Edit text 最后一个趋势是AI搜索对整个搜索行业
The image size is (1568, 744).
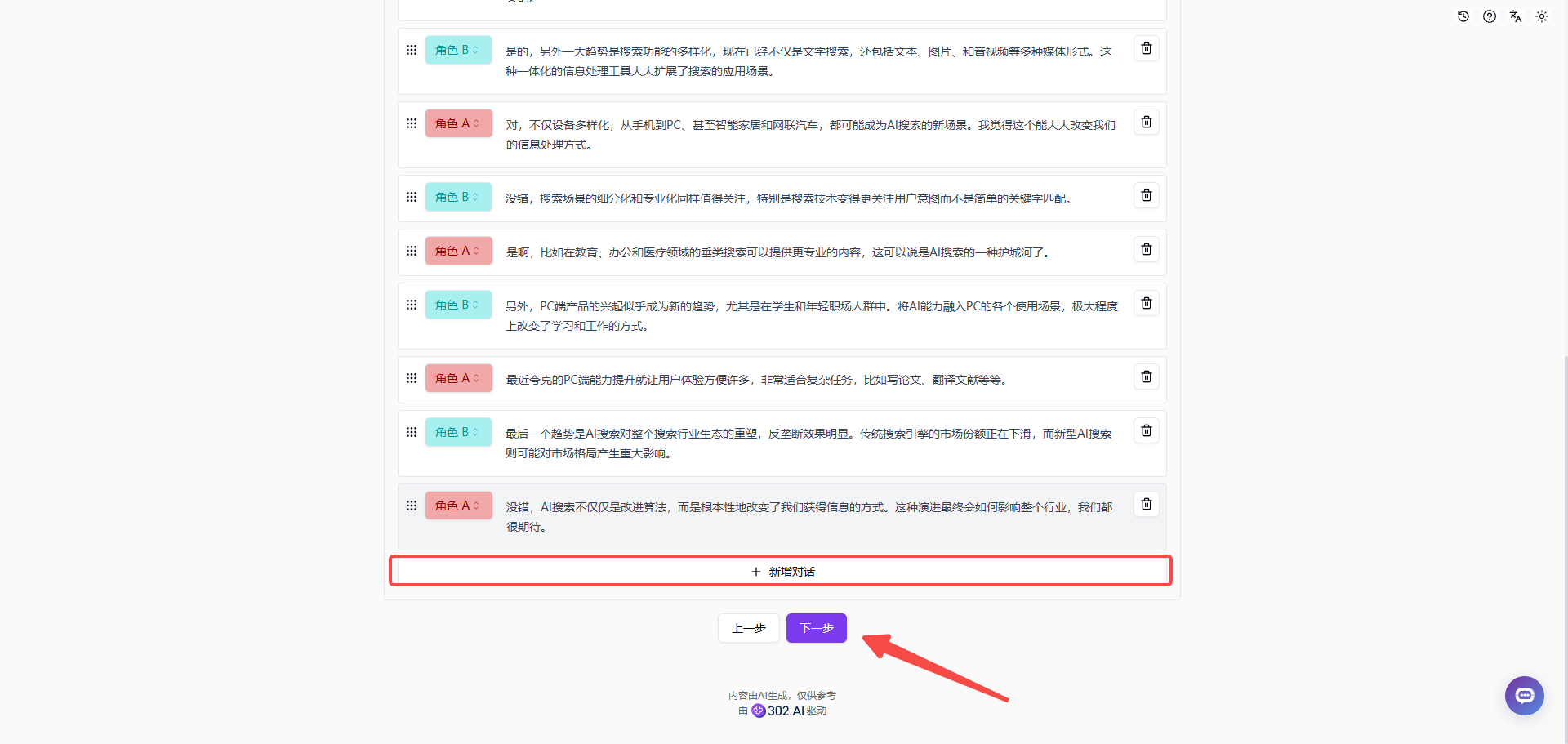point(808,443)
